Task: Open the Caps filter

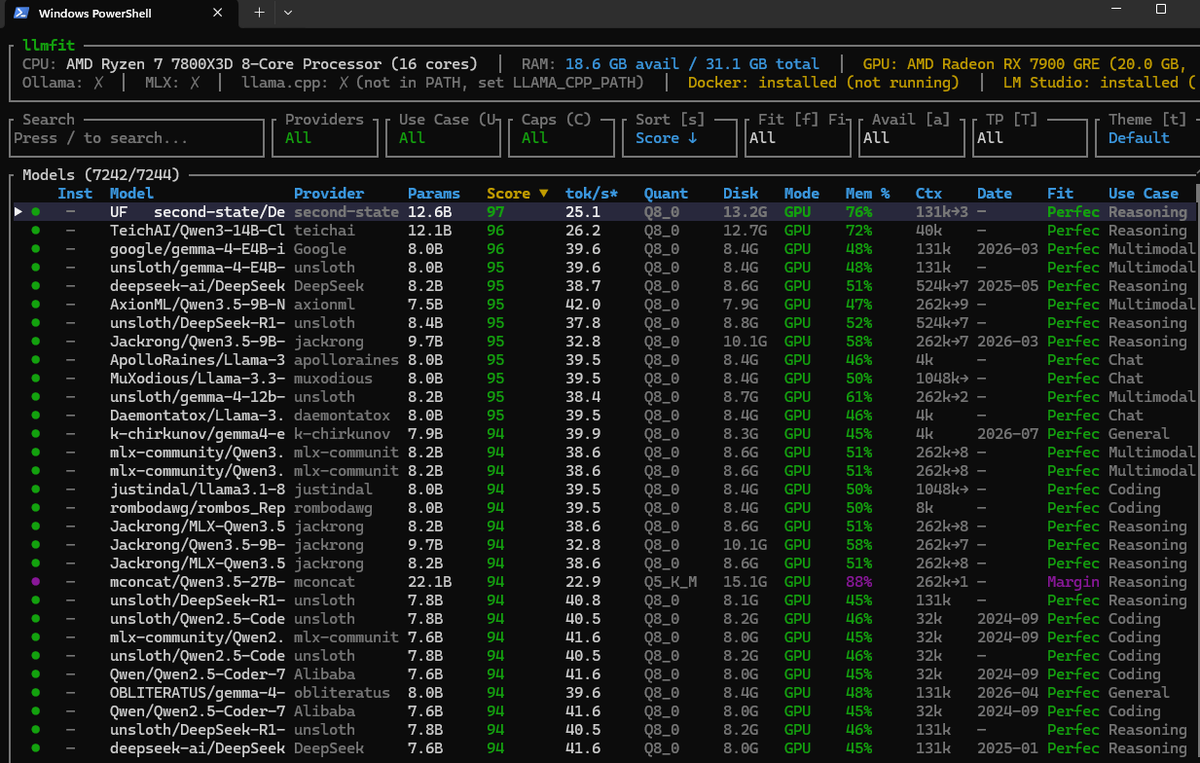Action: [563, 138]
